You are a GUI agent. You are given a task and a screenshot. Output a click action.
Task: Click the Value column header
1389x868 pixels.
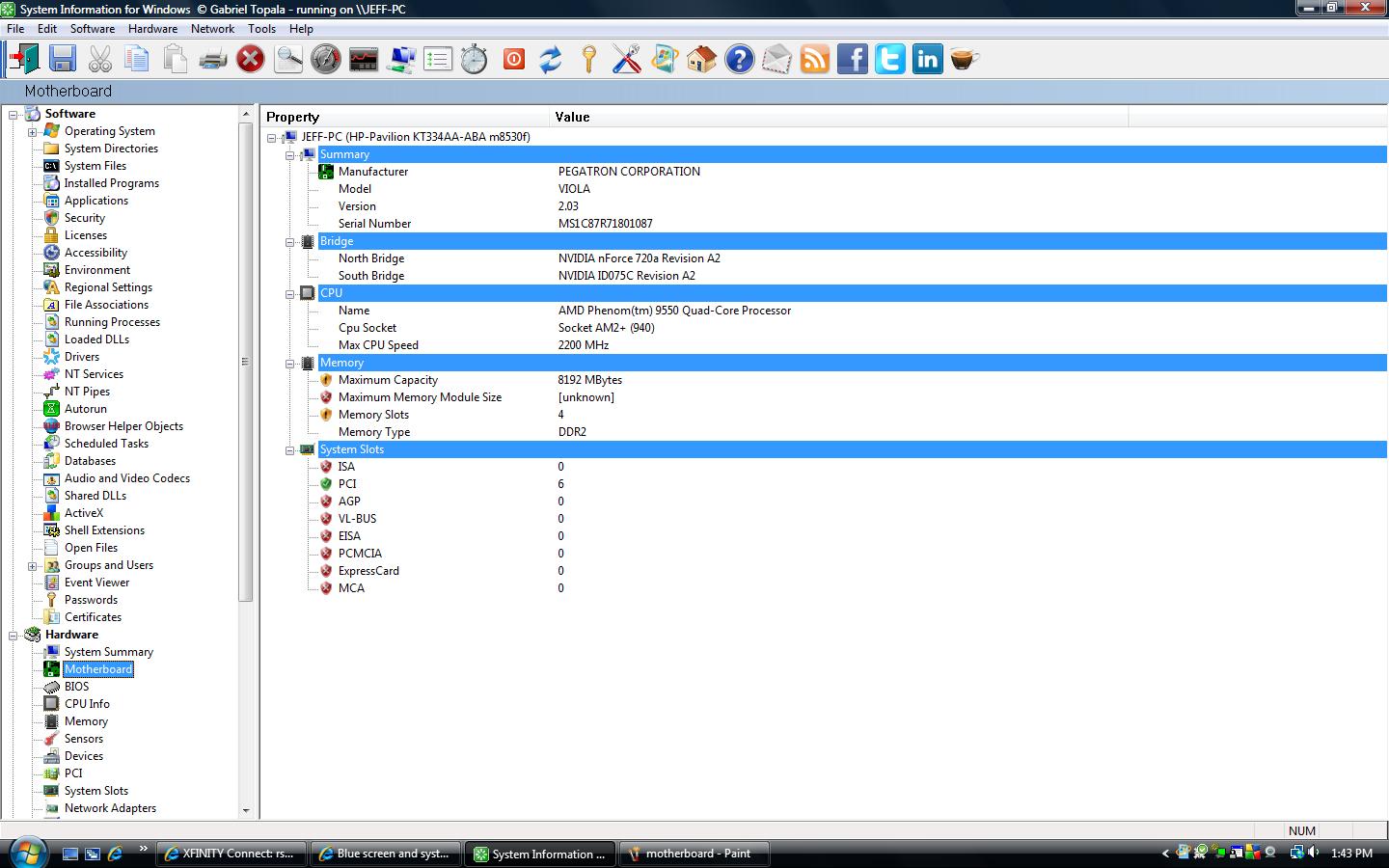(839, 117)
